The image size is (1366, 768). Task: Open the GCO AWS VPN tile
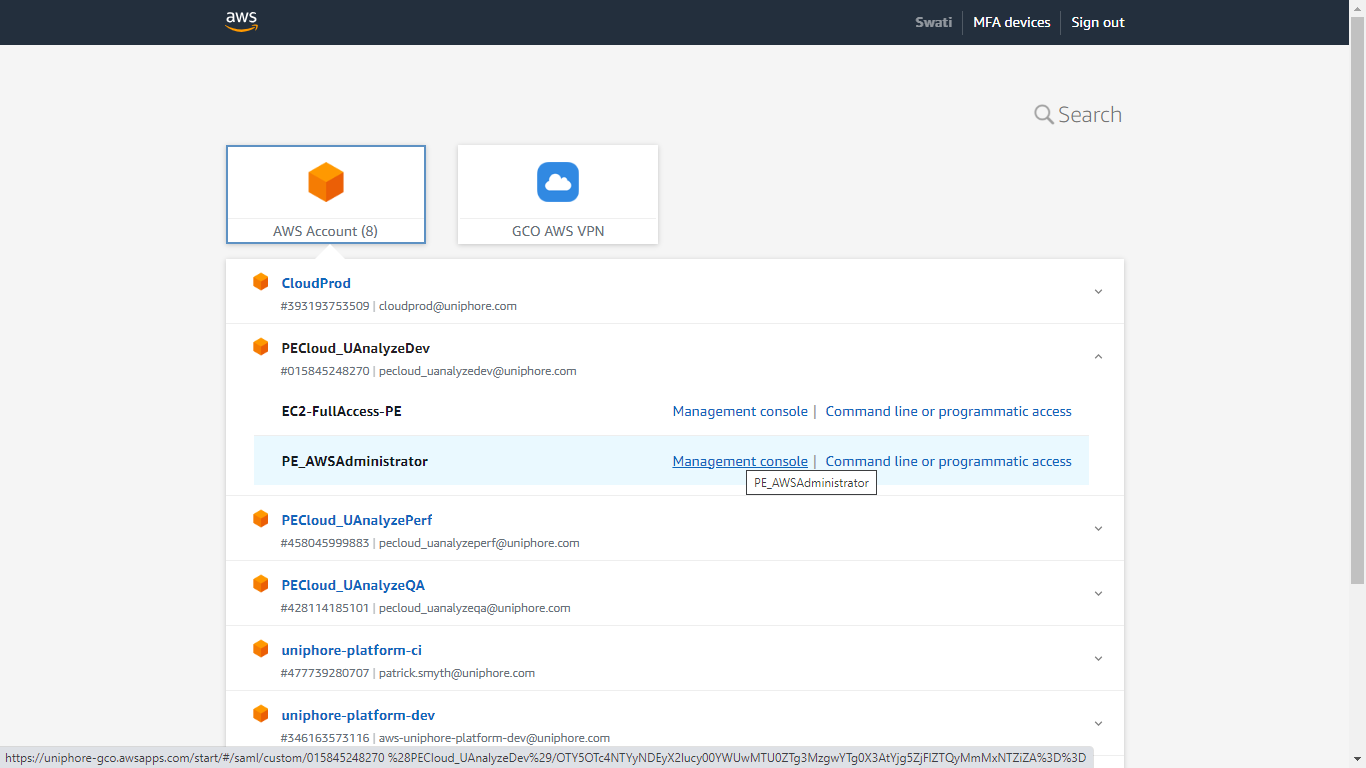point(558,194)
